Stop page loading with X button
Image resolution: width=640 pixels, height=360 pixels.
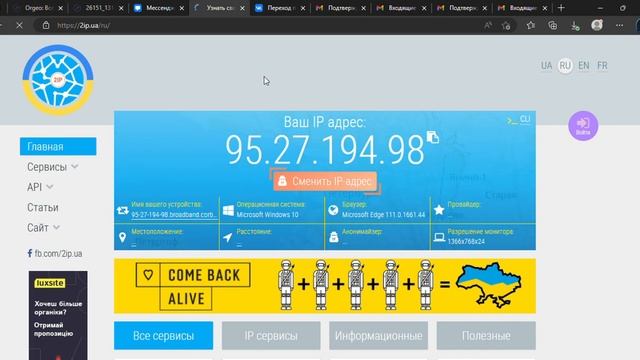click(19, 25)
